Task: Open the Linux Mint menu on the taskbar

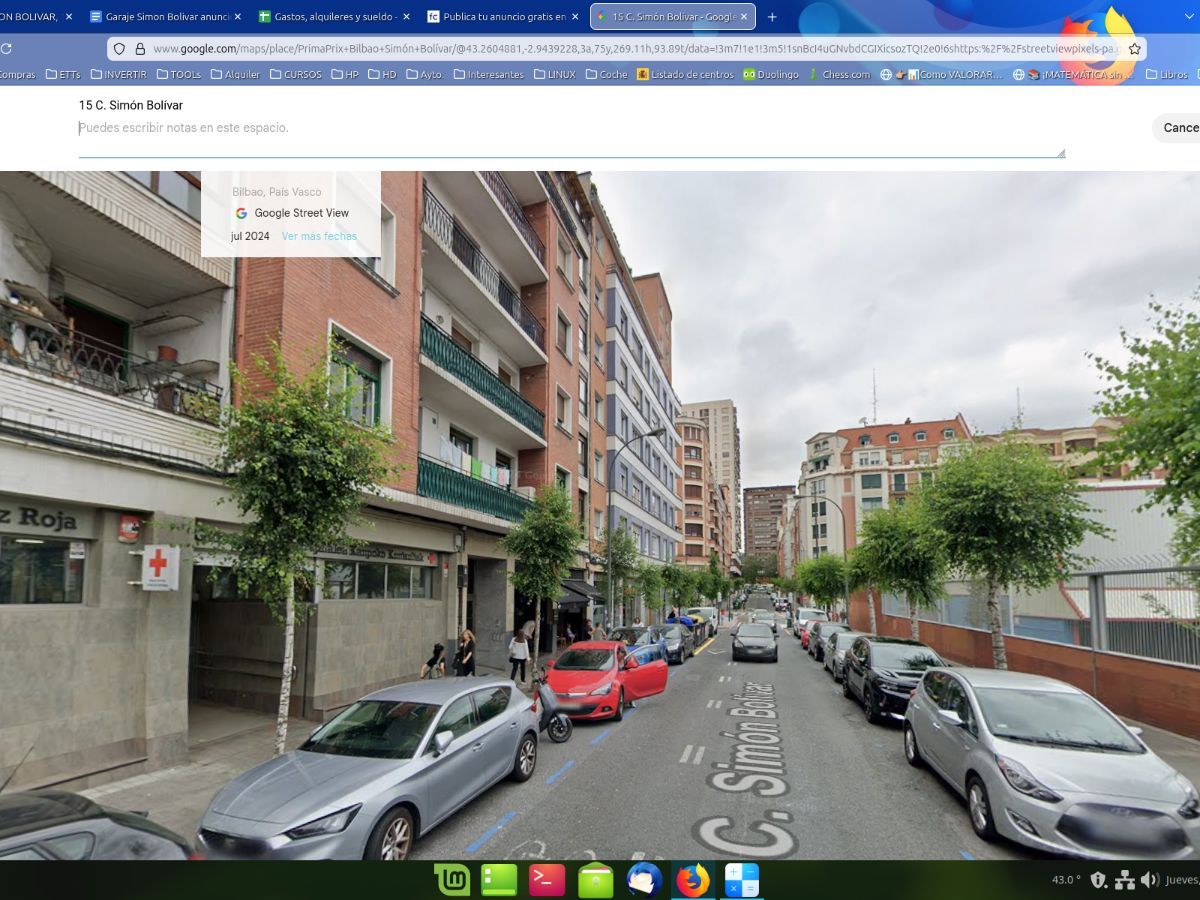Action: [452, 880]
